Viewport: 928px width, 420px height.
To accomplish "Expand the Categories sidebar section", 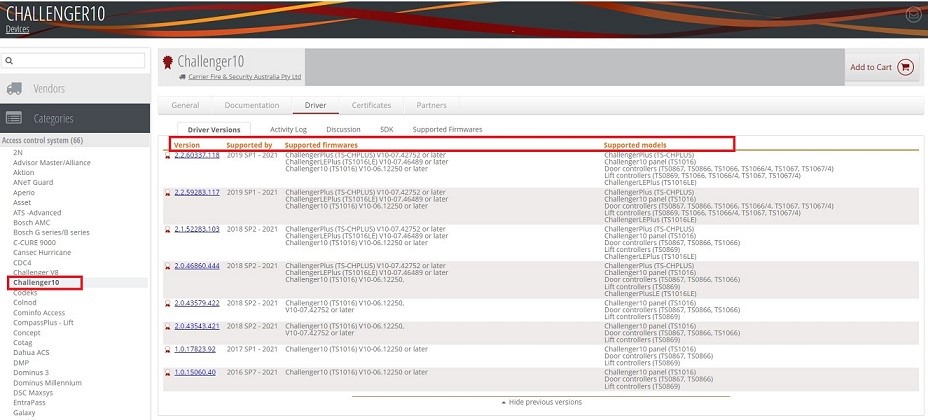I will point(75,118).
